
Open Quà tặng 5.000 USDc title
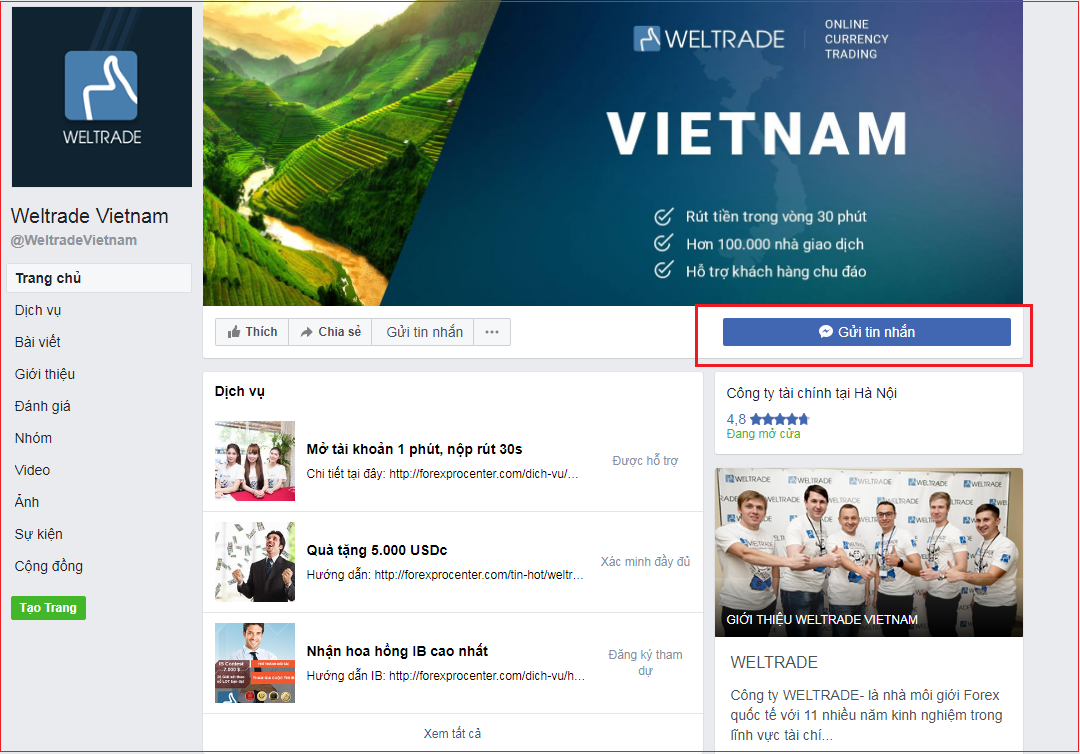tap(377, 550)
